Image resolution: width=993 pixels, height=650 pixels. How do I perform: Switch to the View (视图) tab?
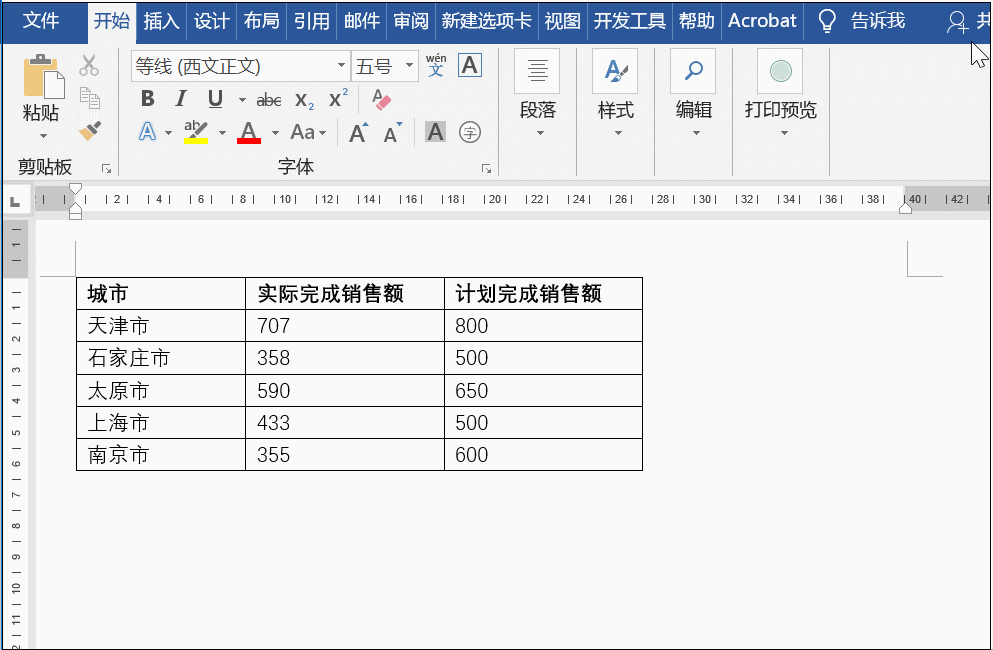point(562,21)
